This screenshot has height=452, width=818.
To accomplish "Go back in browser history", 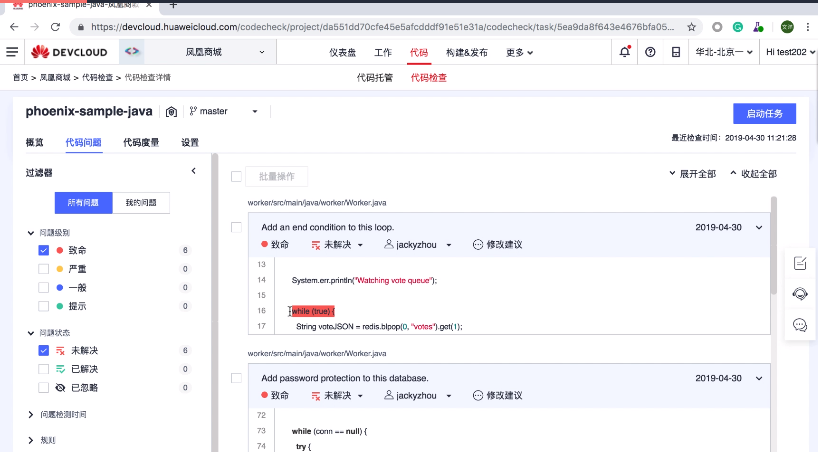I will coord(14,27).
